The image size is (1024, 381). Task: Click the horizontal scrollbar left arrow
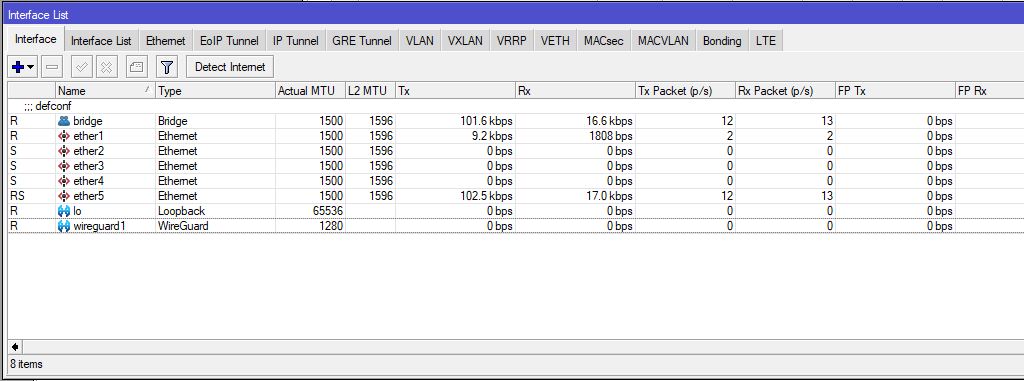tap(14, 346)
